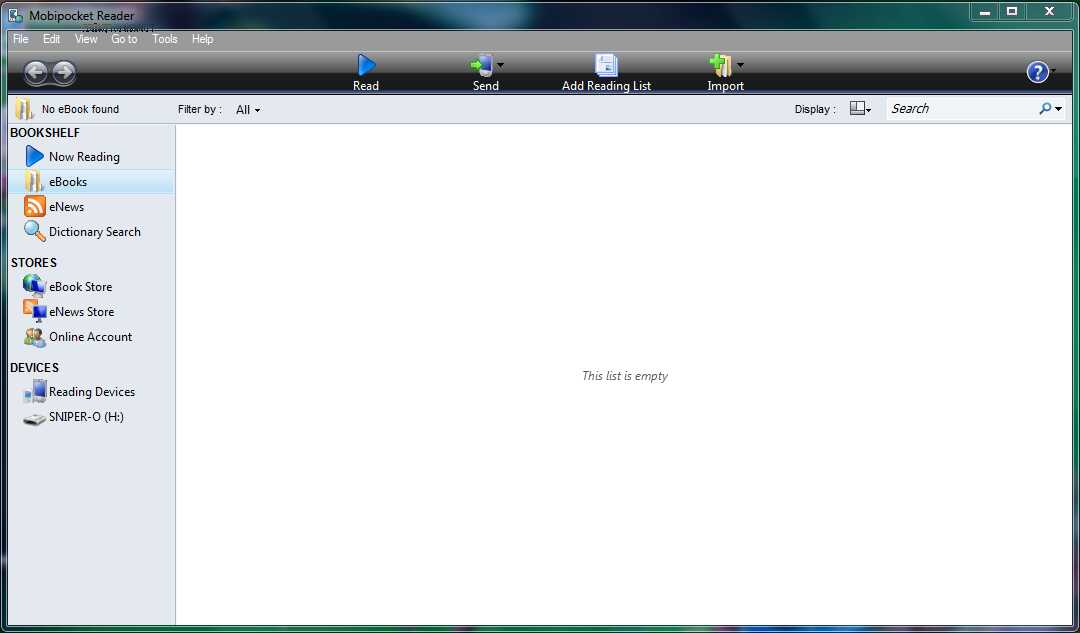Click the Import button label
The image size is (1080, 633).
tap(725, 86)
